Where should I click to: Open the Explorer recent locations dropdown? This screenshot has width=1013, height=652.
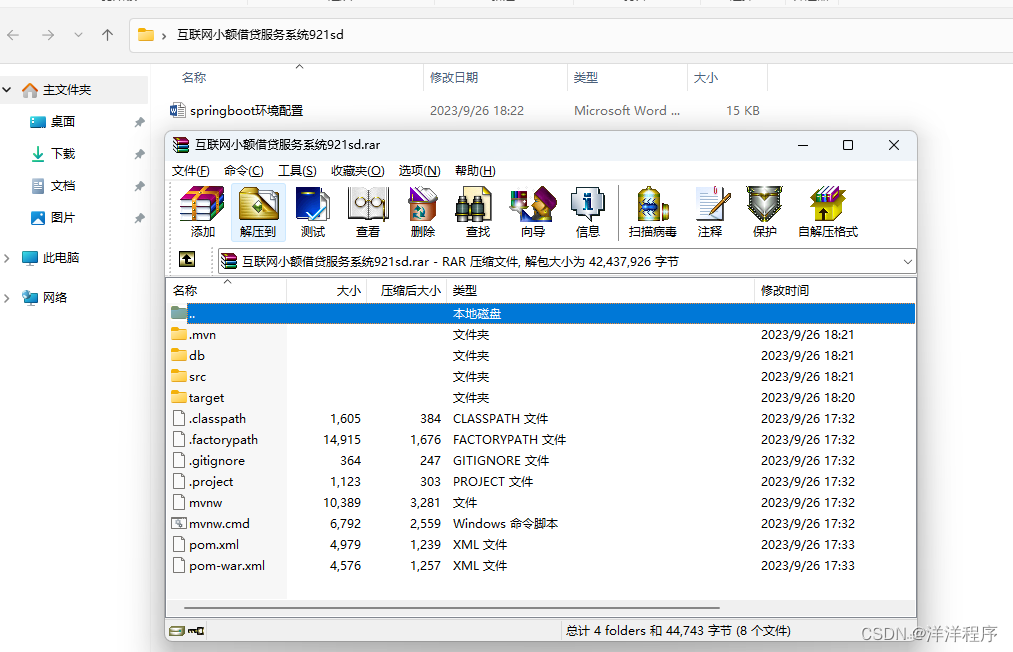coord(78,35)
